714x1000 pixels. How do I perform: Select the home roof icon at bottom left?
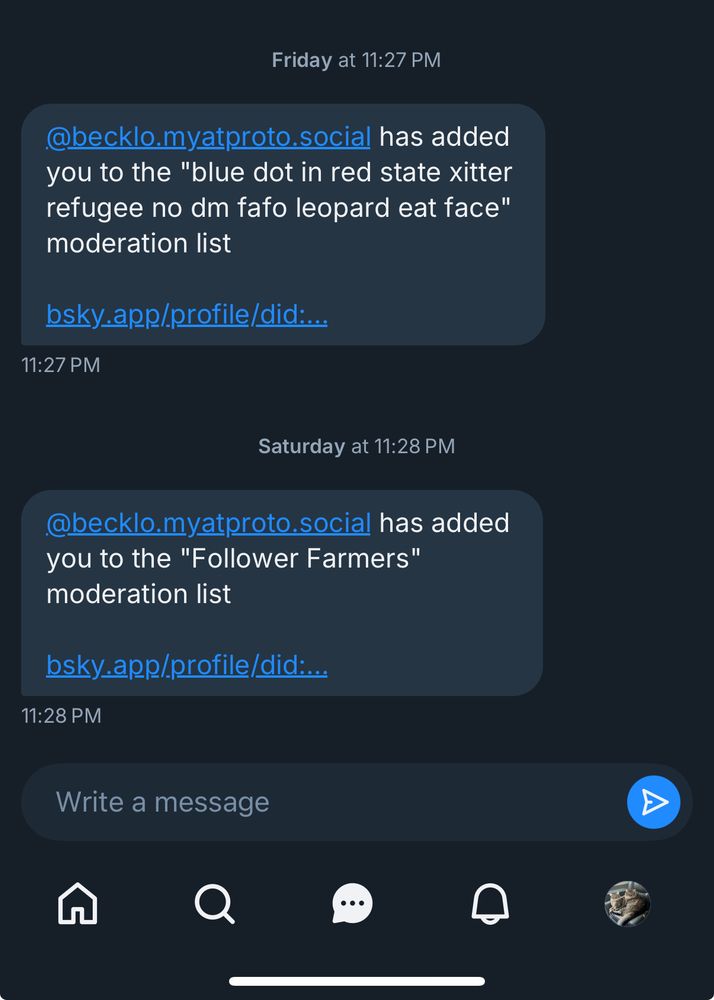coord(77,903)
